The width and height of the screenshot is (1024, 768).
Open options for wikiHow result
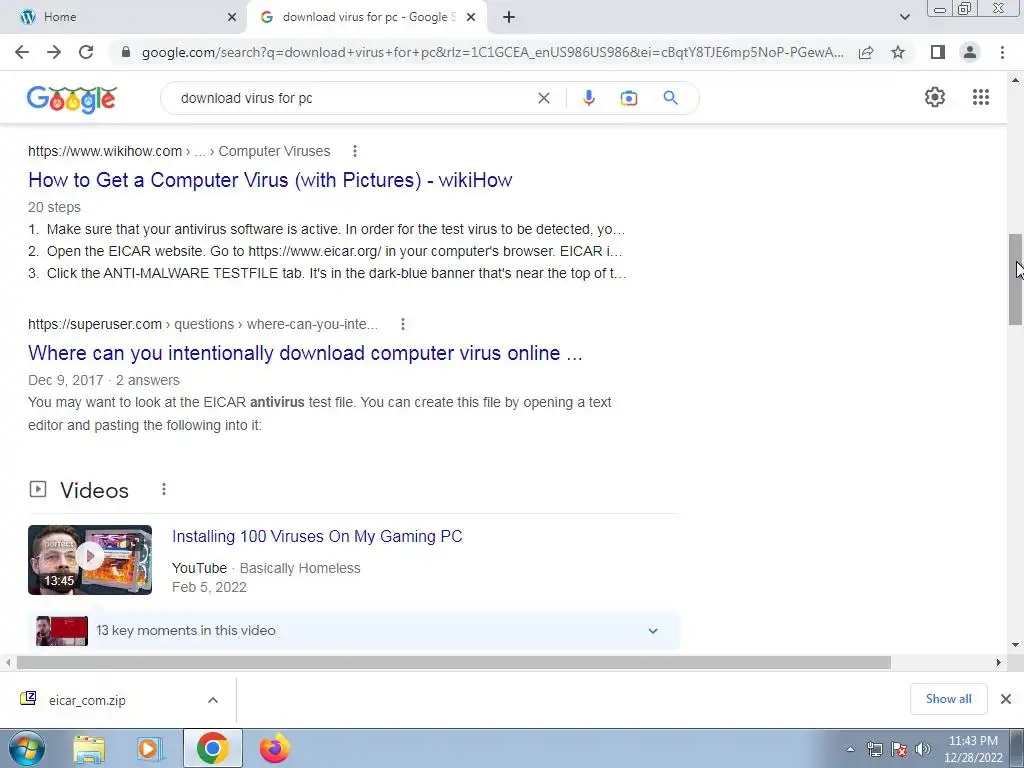tap(355, 151)
